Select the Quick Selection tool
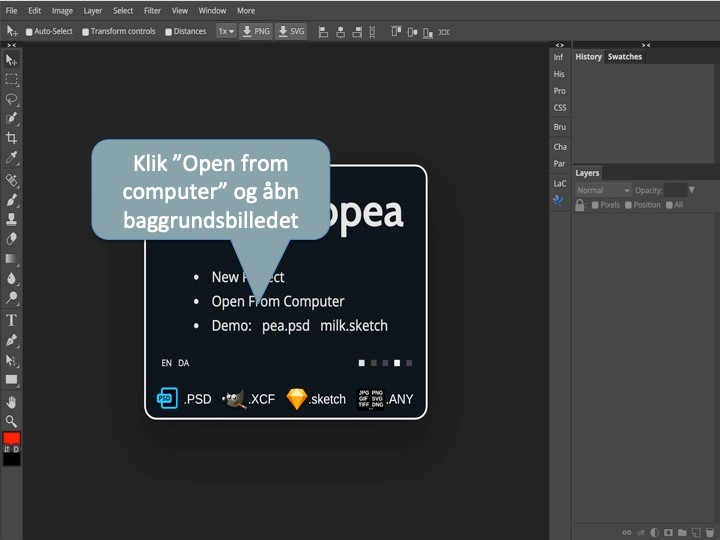The image size is (720, 540). pyautogui.click(x=11, y=118)
